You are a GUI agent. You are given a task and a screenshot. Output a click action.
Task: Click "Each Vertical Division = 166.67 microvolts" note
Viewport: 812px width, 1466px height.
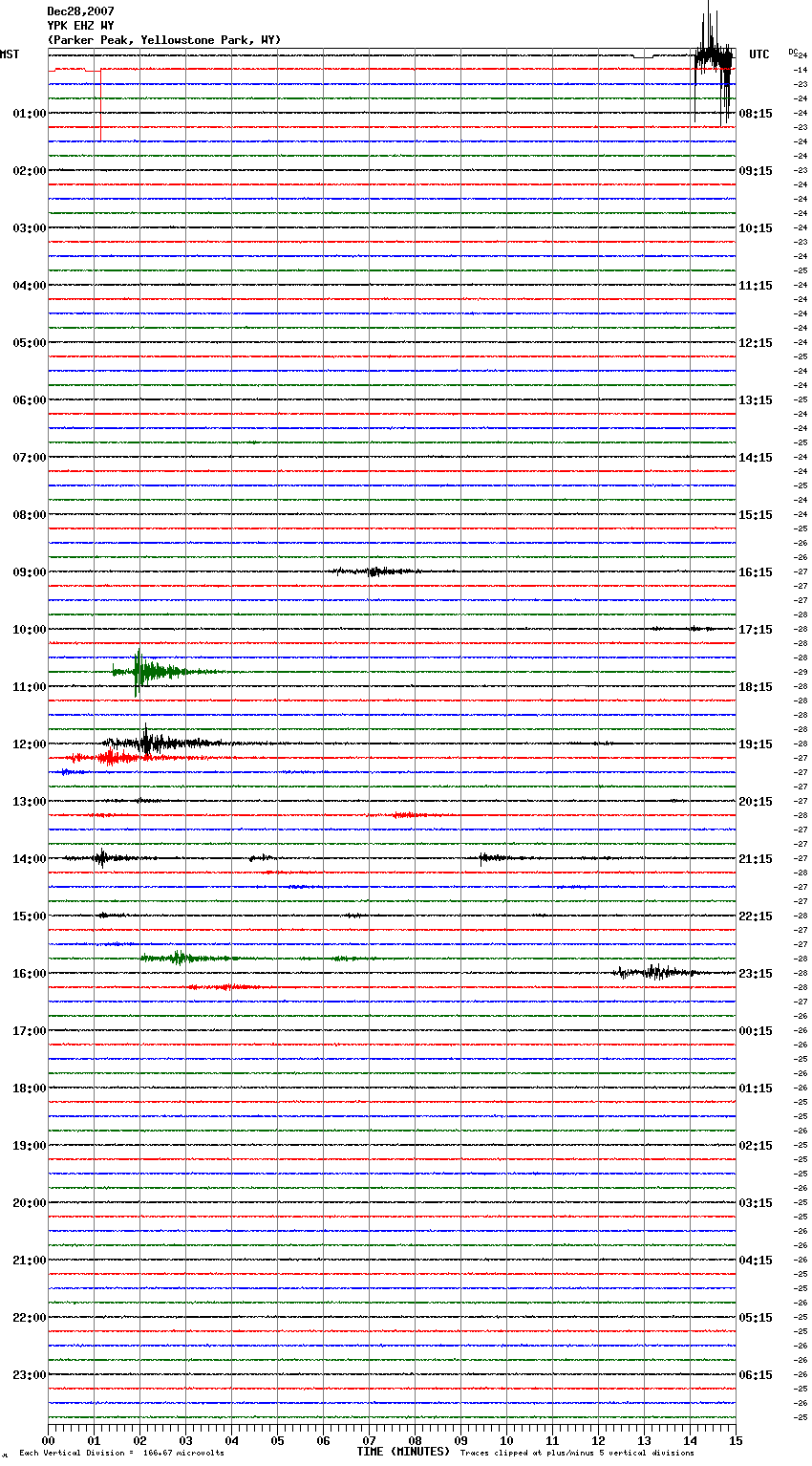click(x=121, y=1454)
